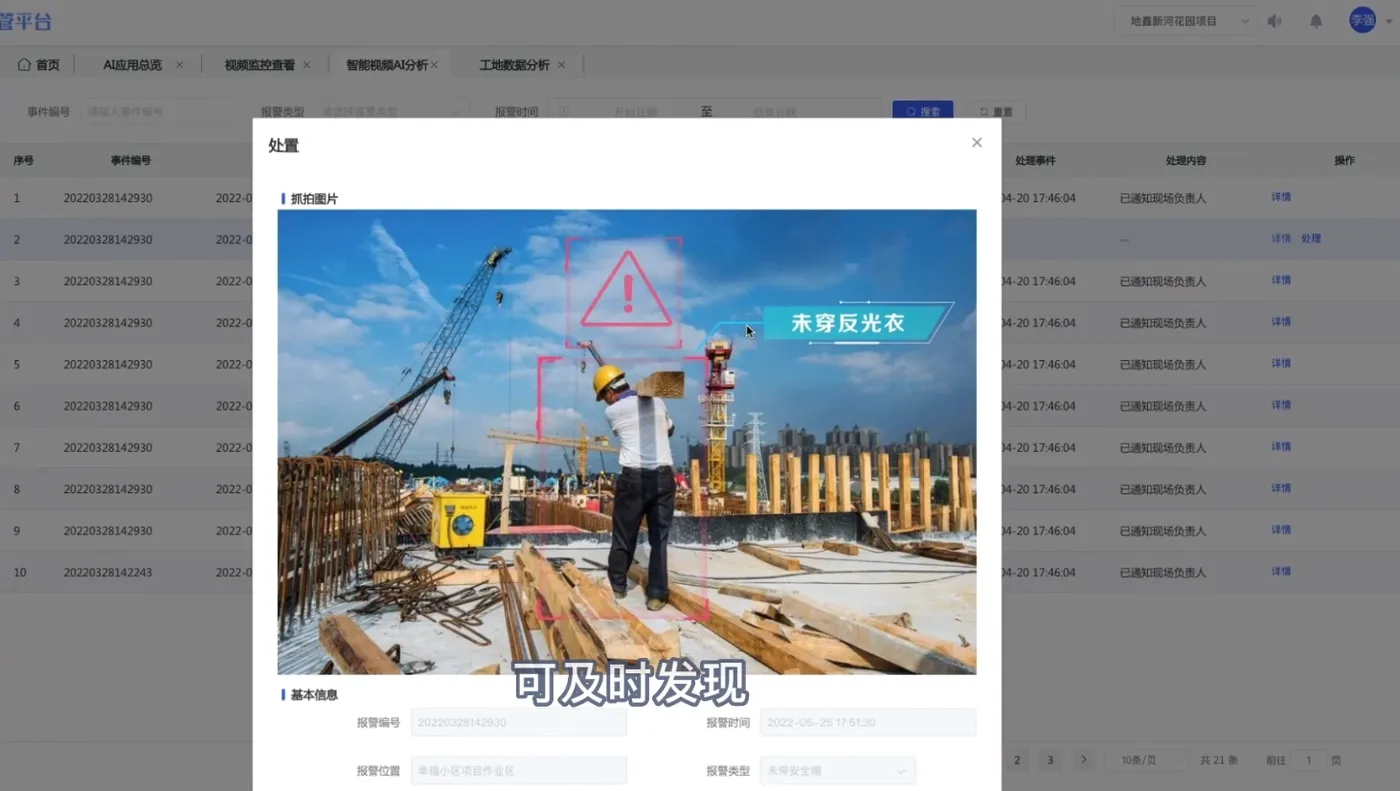Image resolution: width=1400 pixels, height=791 pixels.
Task: Click the 搜索 search button
Action: [x=923, y=112]
